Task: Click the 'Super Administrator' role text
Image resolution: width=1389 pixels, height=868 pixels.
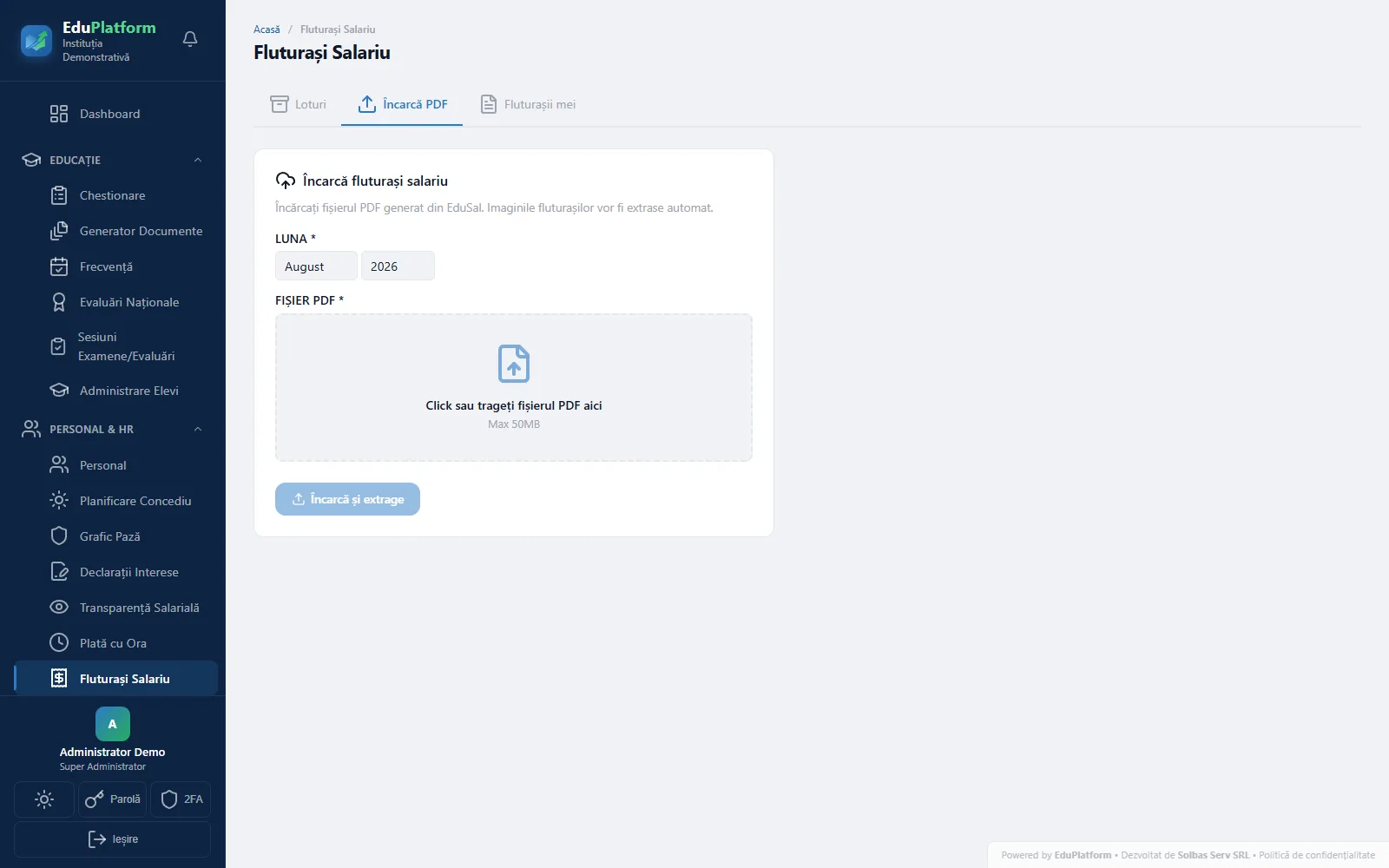Action: [102, 766]
